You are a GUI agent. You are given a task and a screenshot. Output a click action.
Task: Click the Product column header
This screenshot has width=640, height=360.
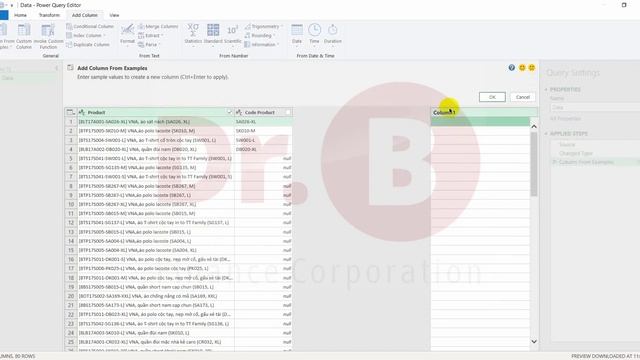[x=156, y=112]
